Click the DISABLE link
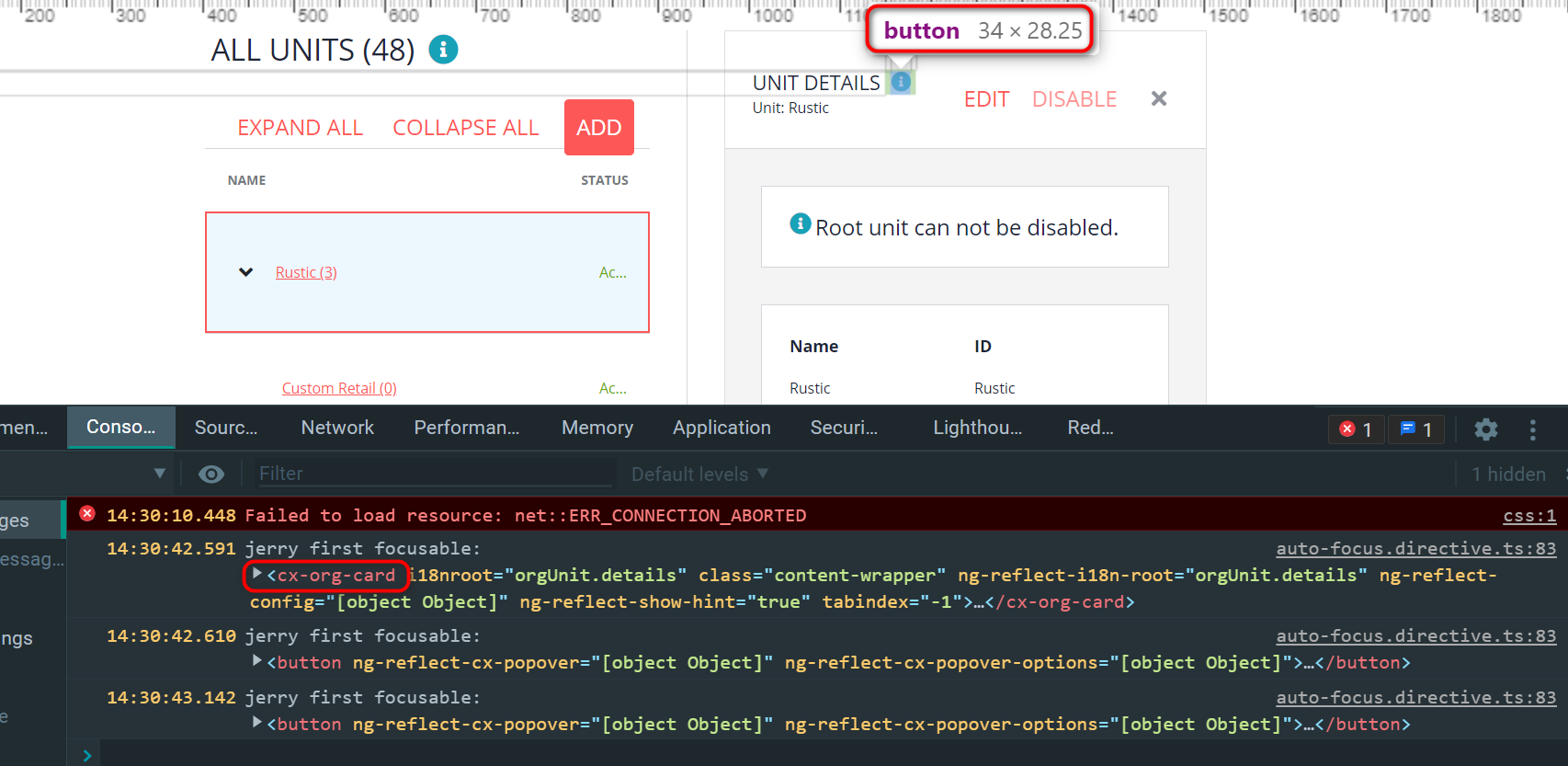Image resolution: width=1568 pixels, height=766 pixels. [x=1074, y=99]
